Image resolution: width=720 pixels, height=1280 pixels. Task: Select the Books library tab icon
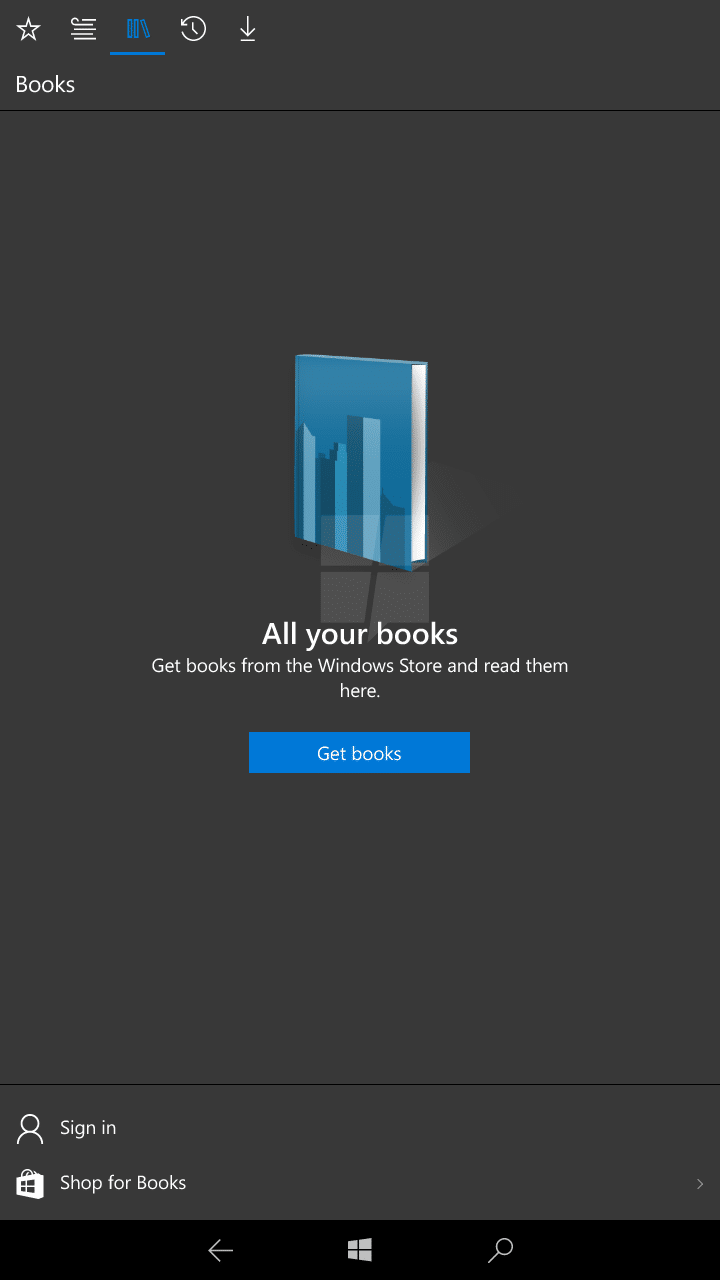(138, 29)
